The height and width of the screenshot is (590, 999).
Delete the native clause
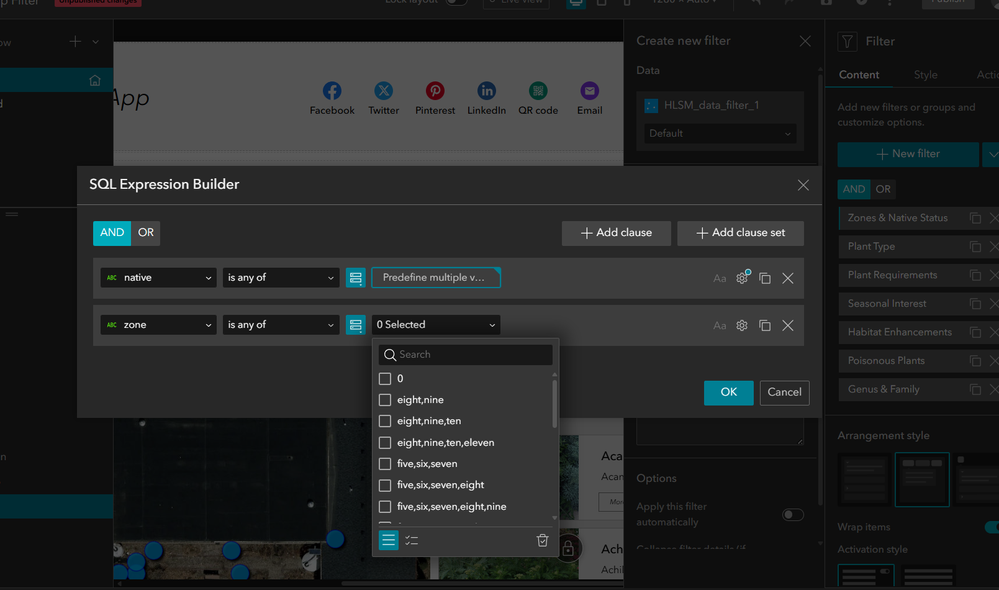pos(788,278)
